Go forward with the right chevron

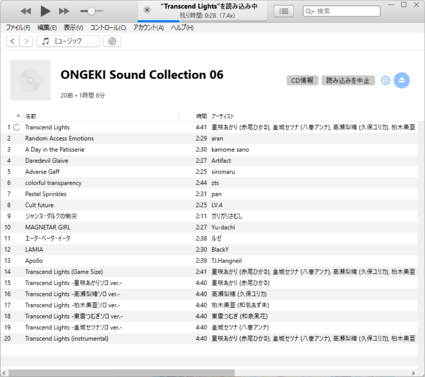(x=26, y=41)
